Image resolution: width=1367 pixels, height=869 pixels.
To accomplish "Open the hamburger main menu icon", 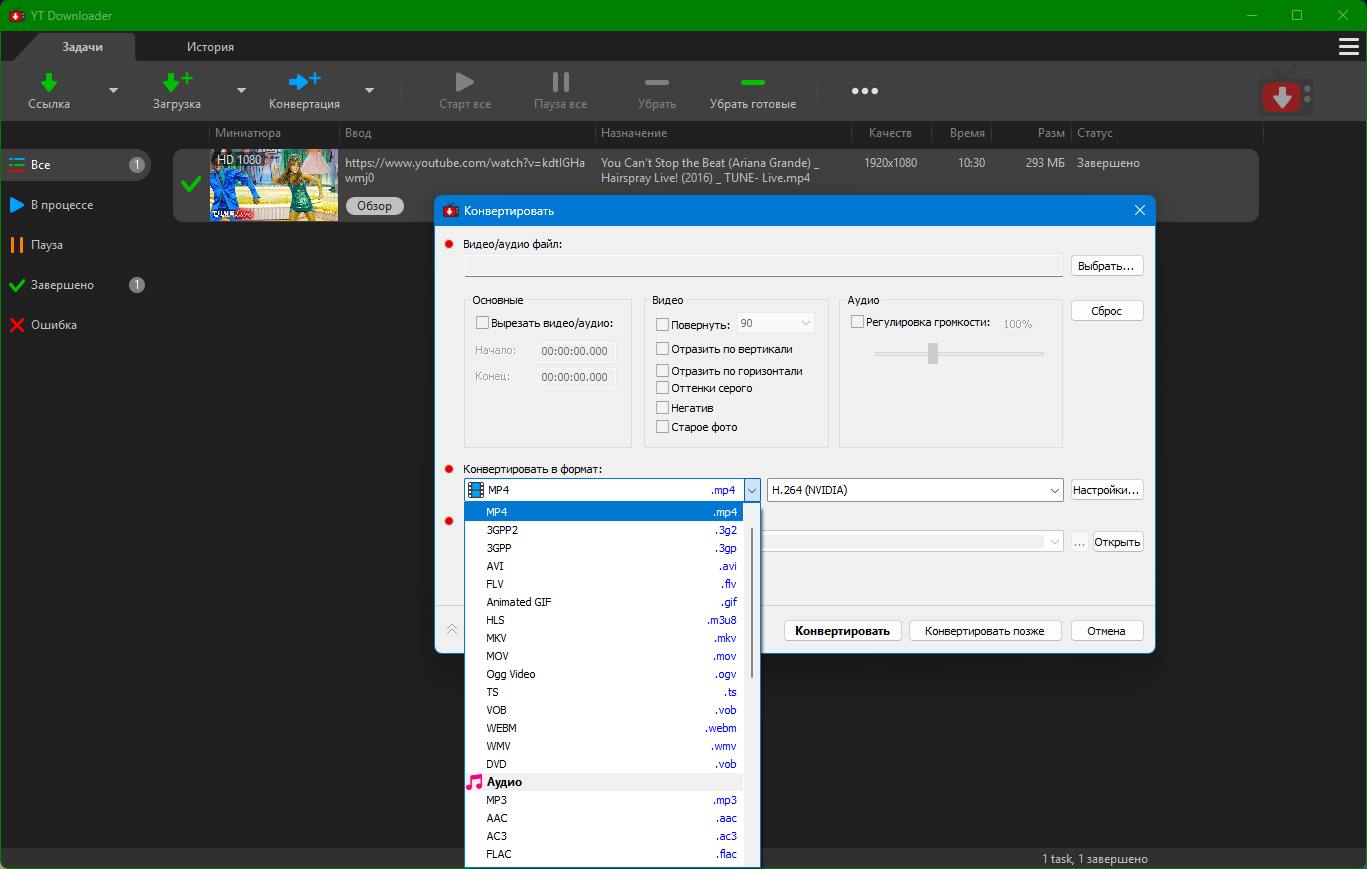I will [x=1348, y=47].
